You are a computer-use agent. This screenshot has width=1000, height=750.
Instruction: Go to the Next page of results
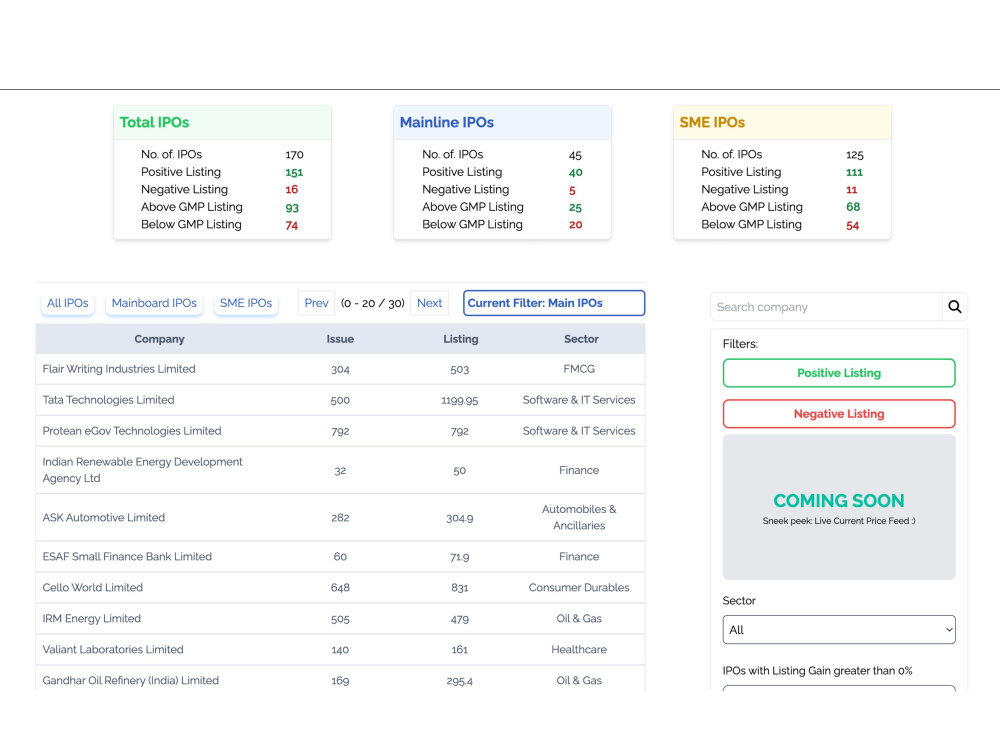tap(429, 303)
